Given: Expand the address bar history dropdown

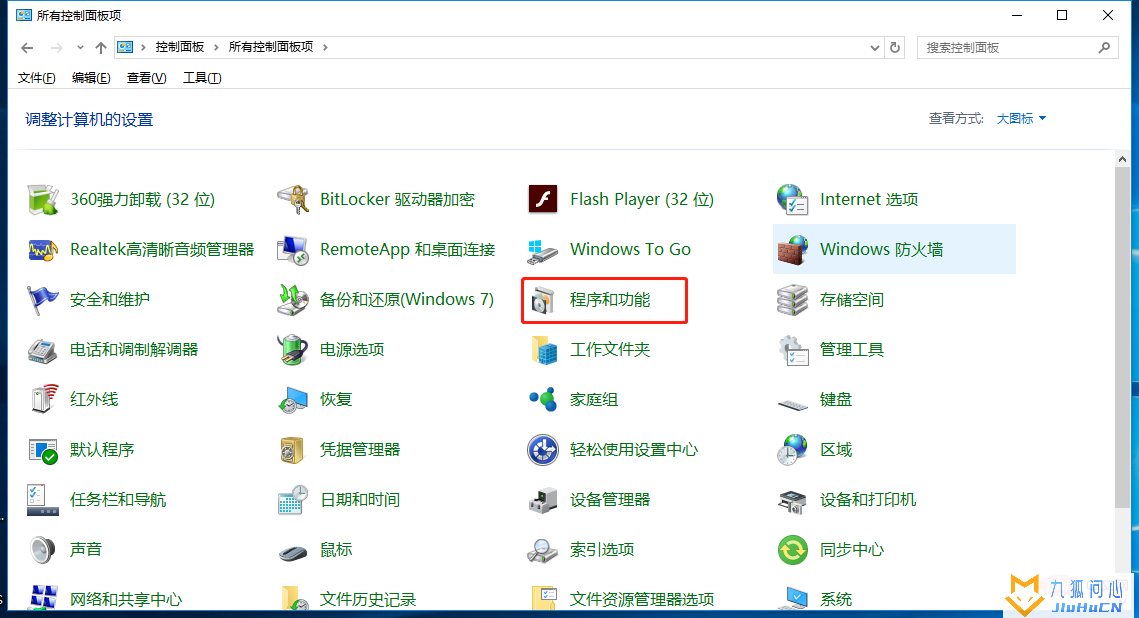Looking at the screenshot, I should tap(875, 47).
